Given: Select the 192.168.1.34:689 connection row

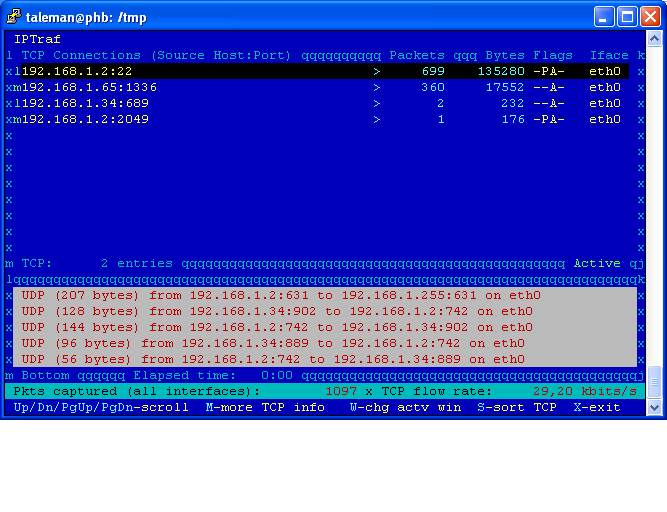Looking at the screenshot, I should [x=325, y=103].
